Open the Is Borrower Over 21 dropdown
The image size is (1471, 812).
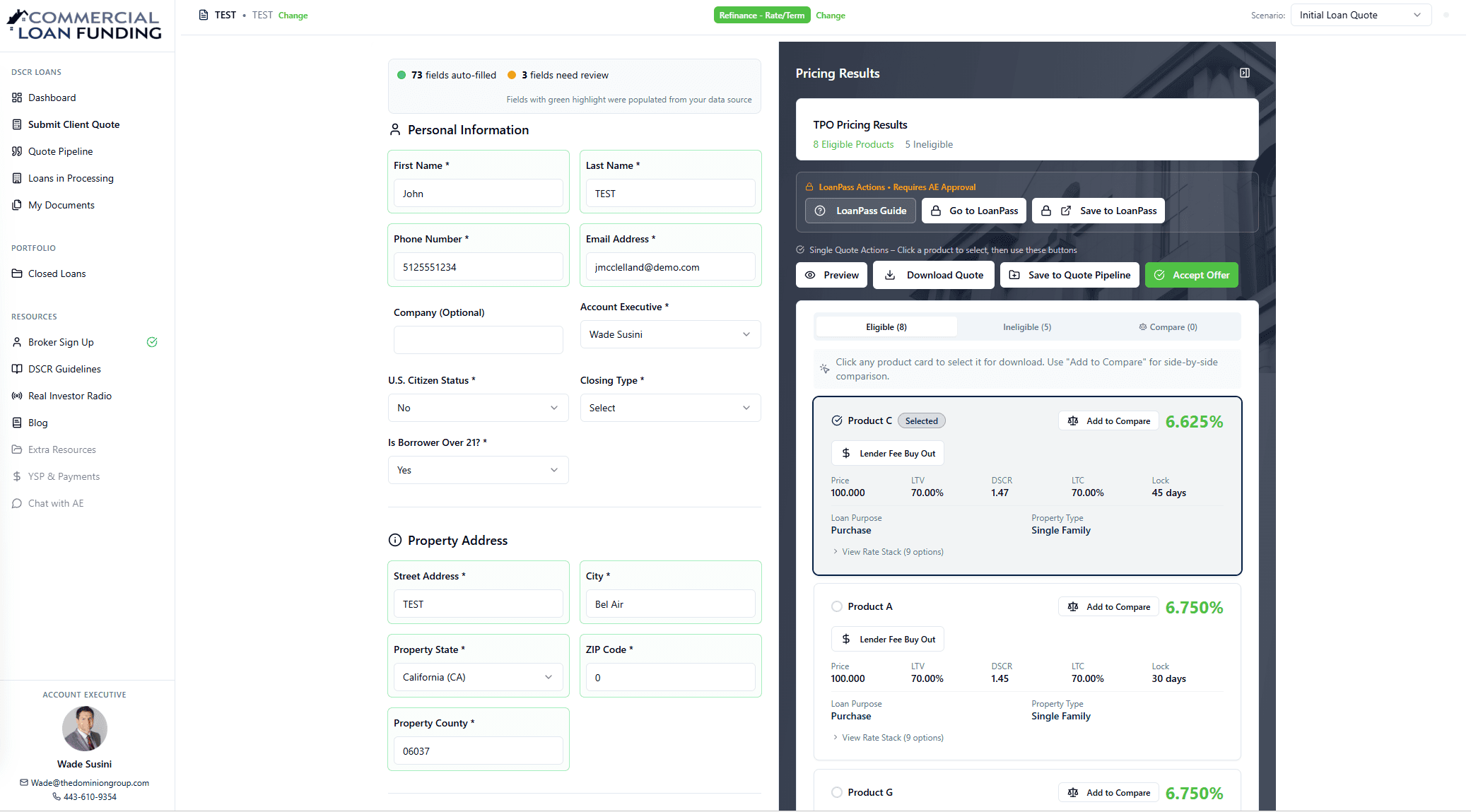478,470
